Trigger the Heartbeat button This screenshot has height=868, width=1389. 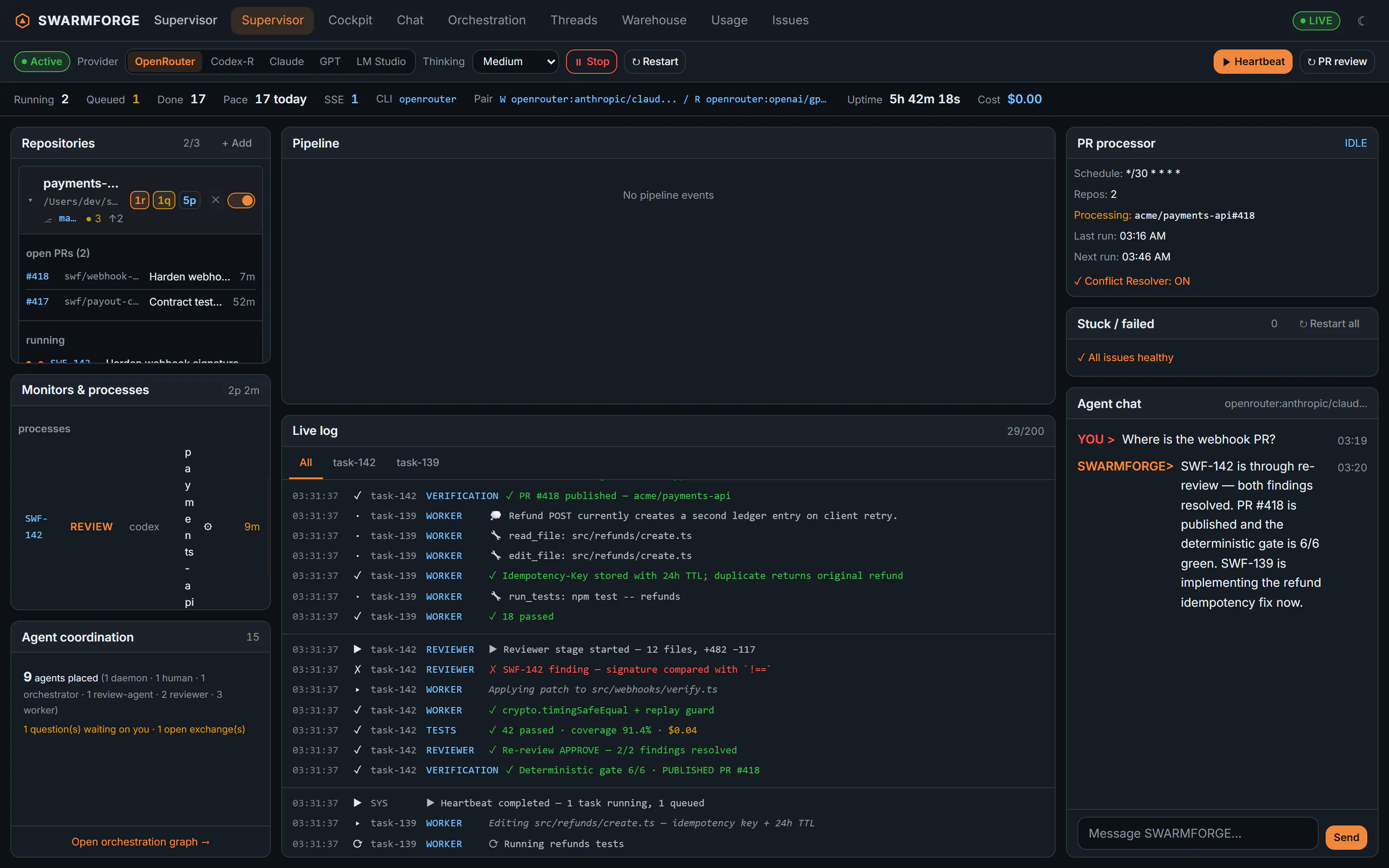[1252, 62]
